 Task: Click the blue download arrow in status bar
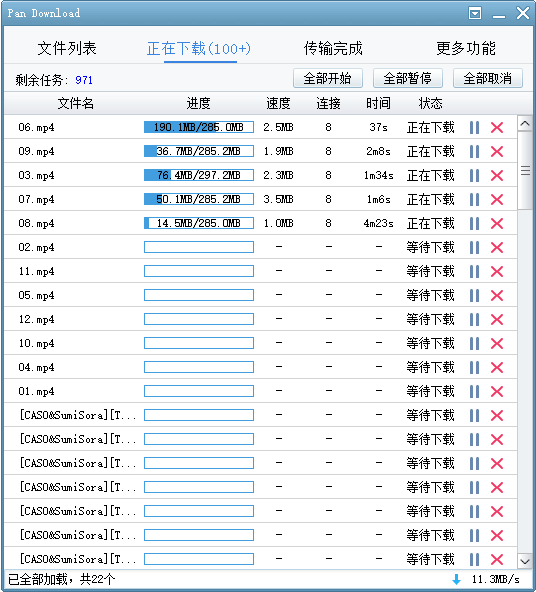point(457,580)
